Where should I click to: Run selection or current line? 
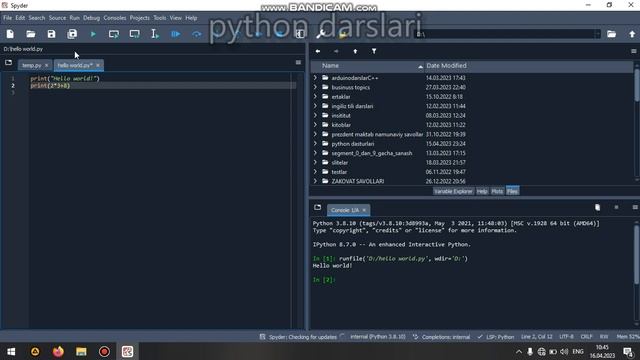(155, 34)
